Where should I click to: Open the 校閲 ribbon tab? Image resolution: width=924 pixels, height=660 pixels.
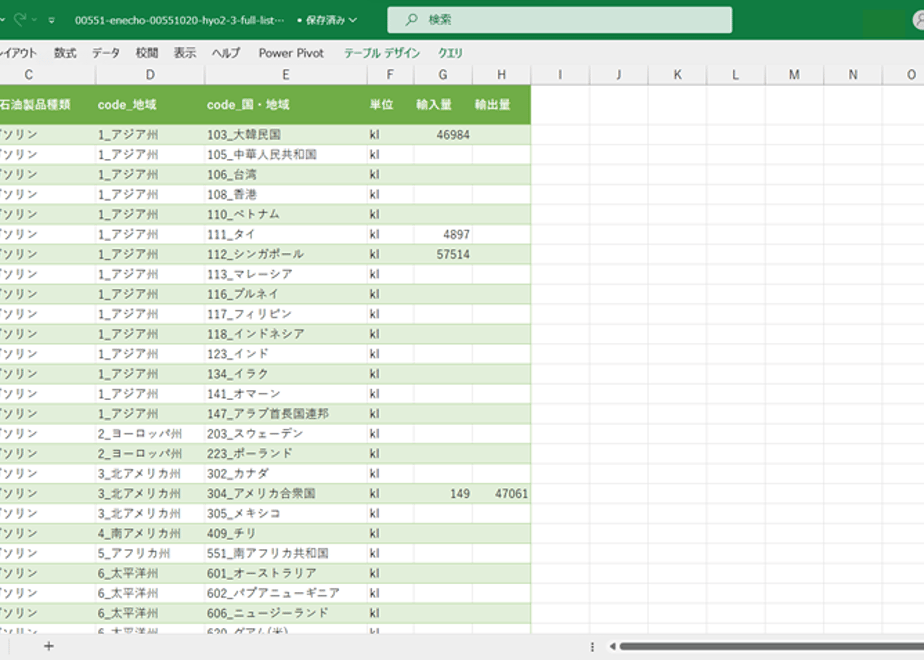pos(147,53)
